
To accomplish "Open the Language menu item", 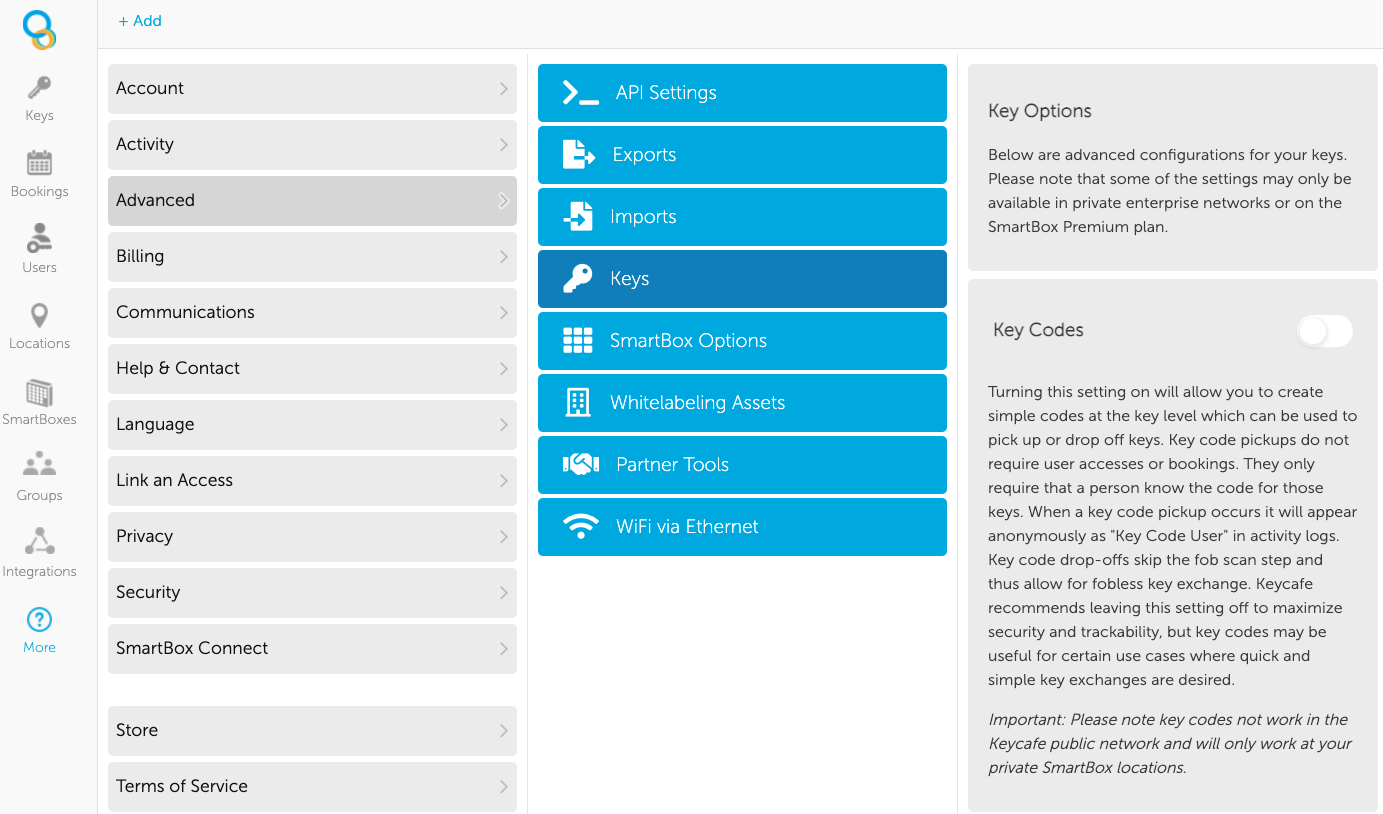I will click(312, 425).
